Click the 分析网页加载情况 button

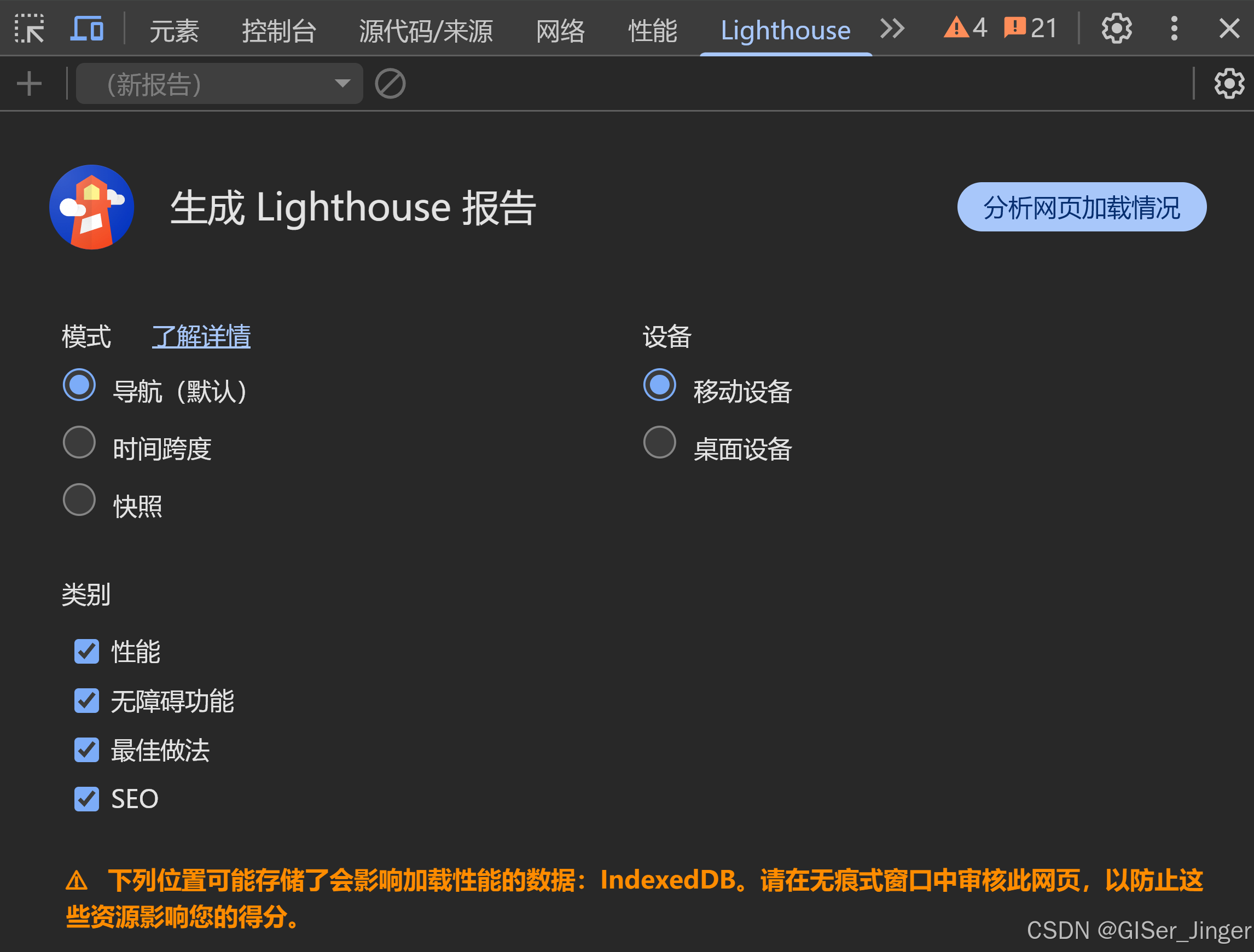[1081, 207]
